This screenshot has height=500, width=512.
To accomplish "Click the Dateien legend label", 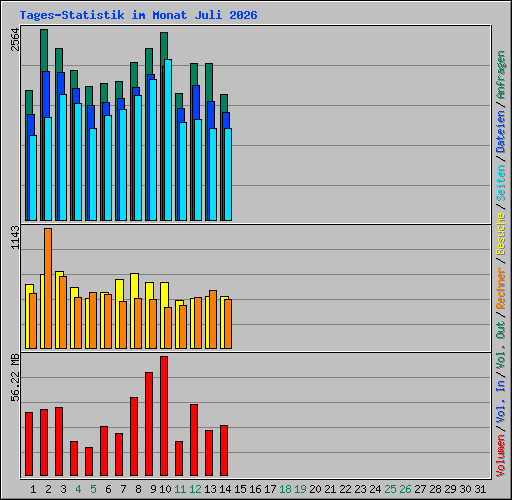I will (501, 132).
